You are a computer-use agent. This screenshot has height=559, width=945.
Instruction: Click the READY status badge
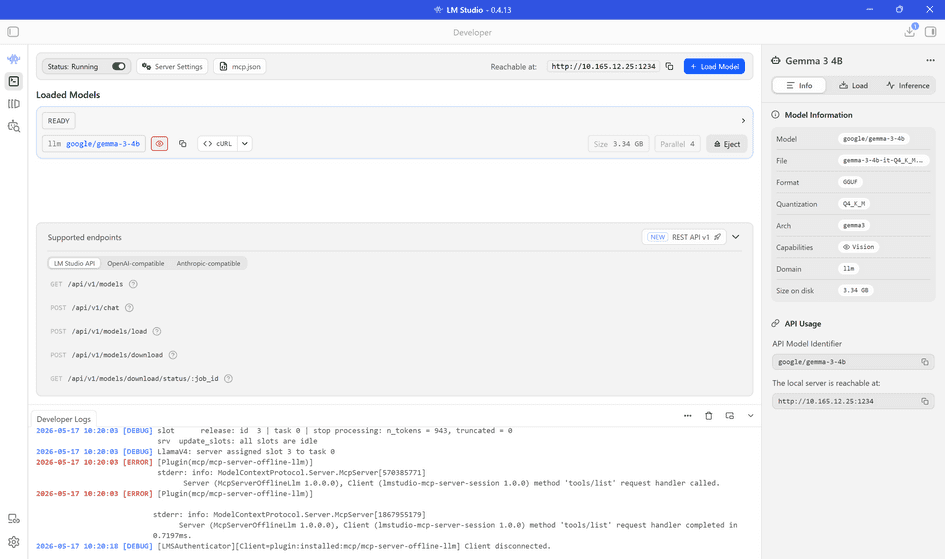(x=58, y=120)
